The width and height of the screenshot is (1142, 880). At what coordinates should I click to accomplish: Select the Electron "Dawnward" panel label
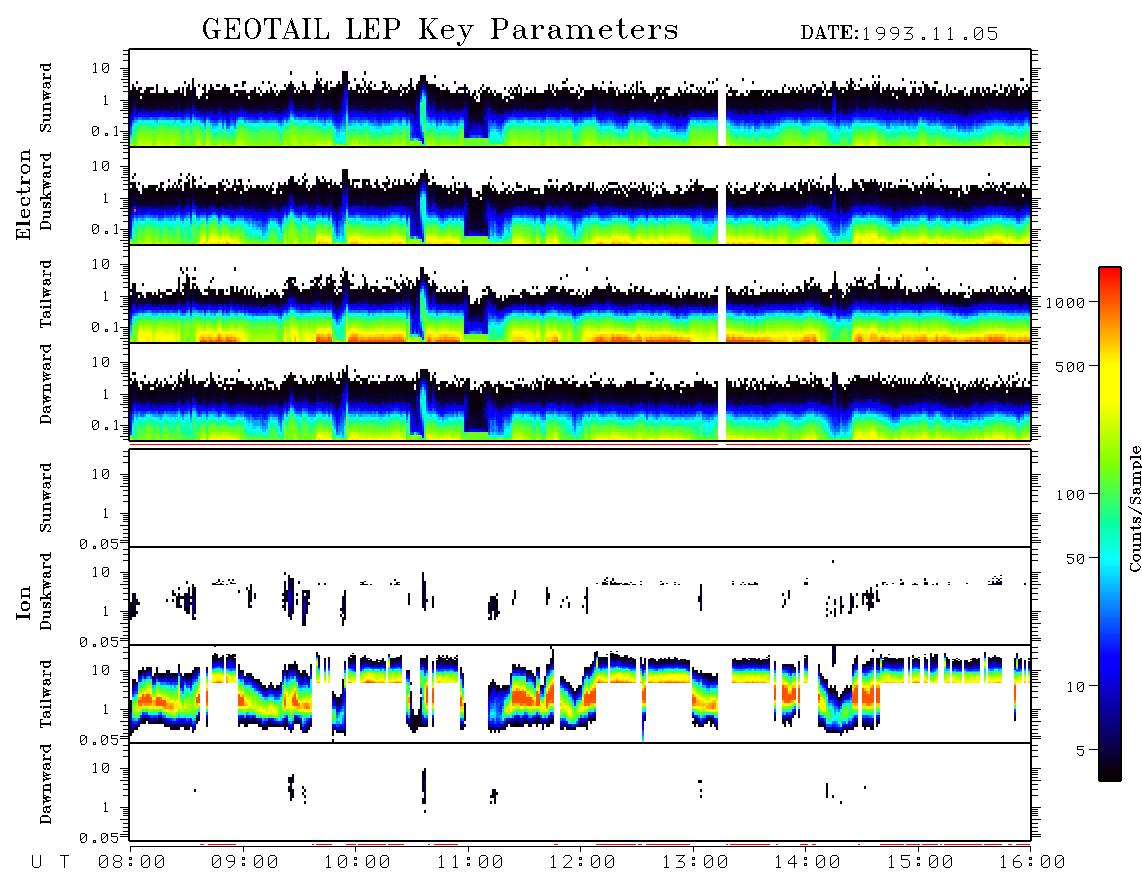[x=46, y=385]
